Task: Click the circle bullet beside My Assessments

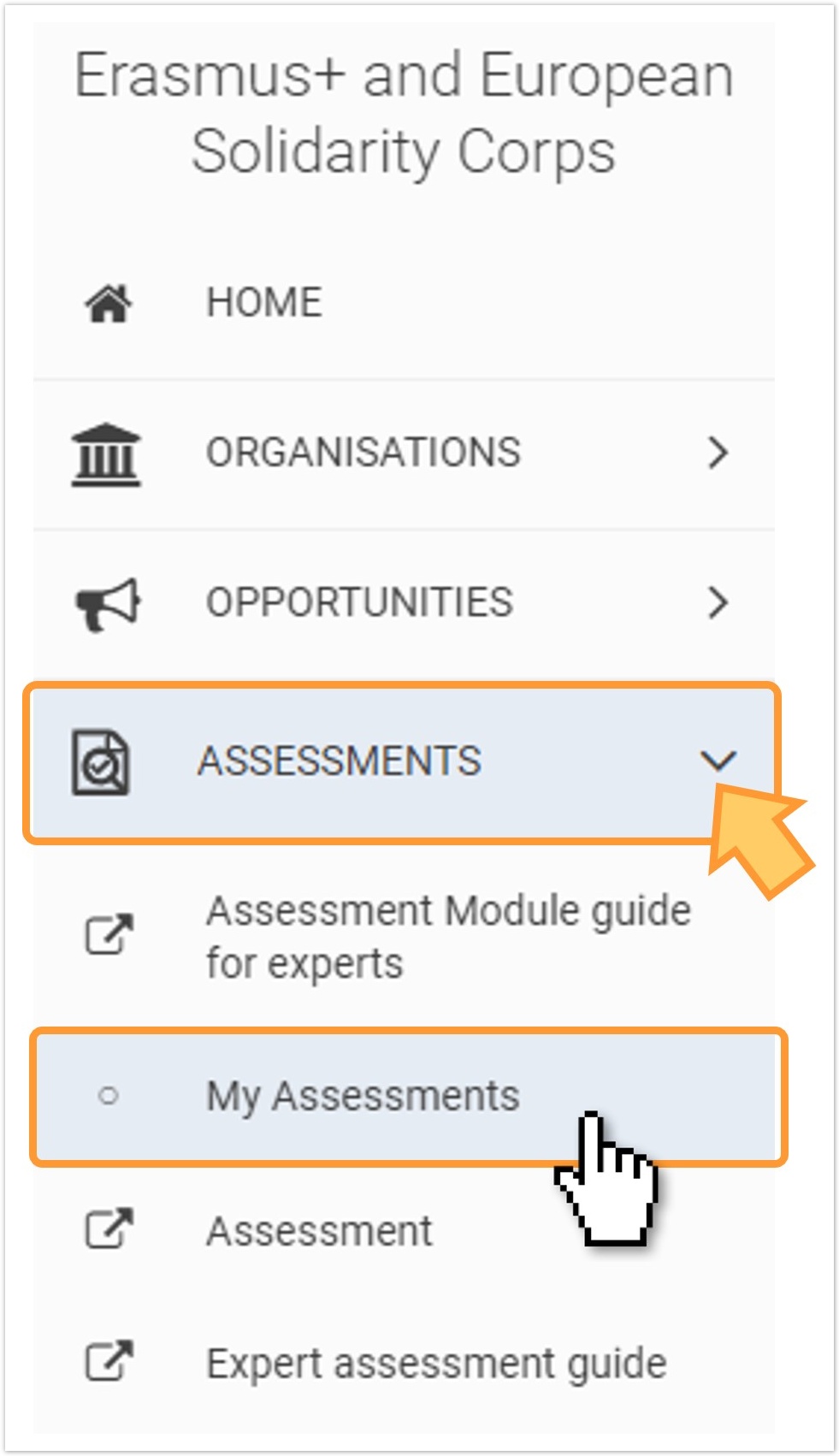Action: click(108, 1095)
